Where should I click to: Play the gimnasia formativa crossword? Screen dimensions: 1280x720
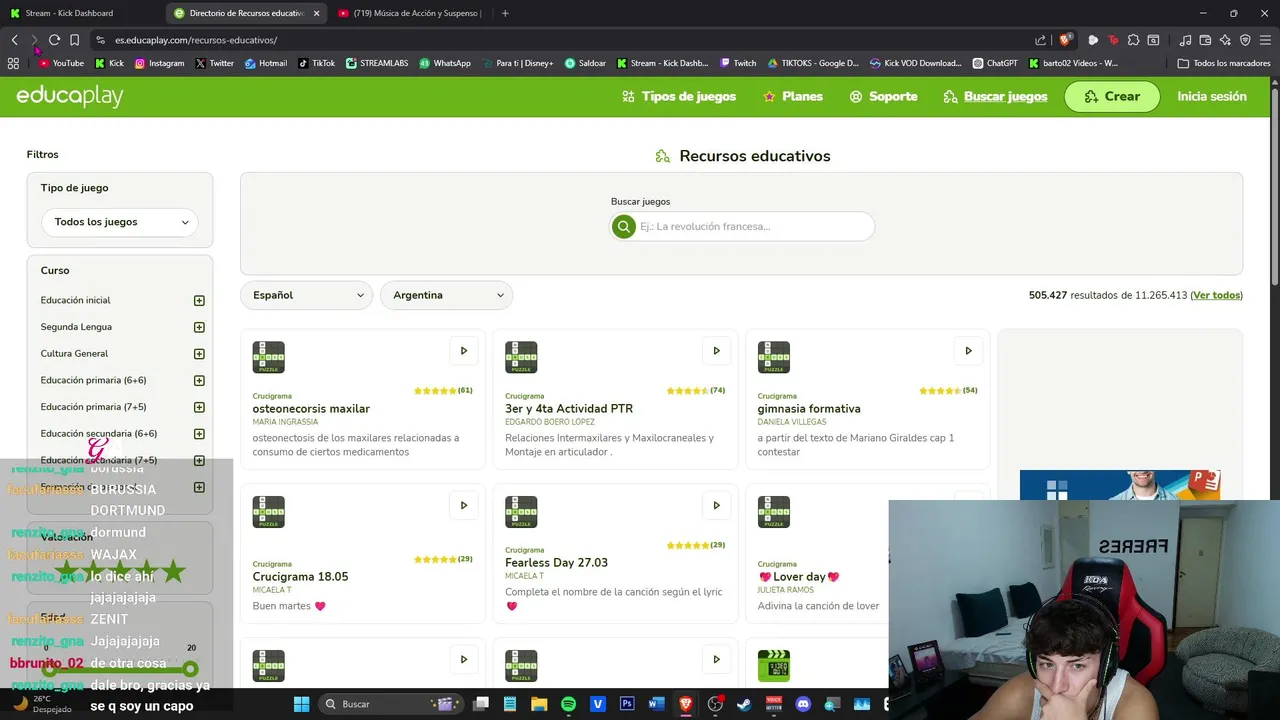click(968, 351)
